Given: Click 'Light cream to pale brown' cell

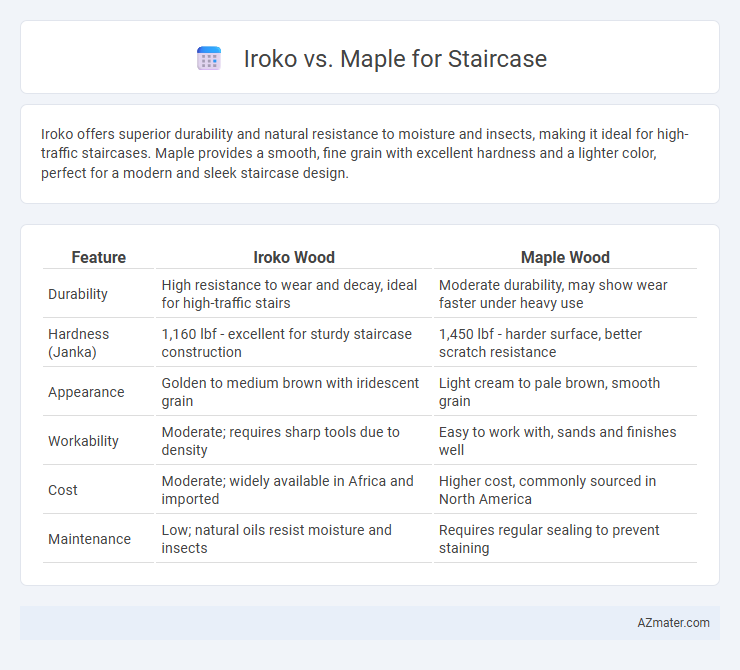Looking at the screenshot, I should coord(565,392).
